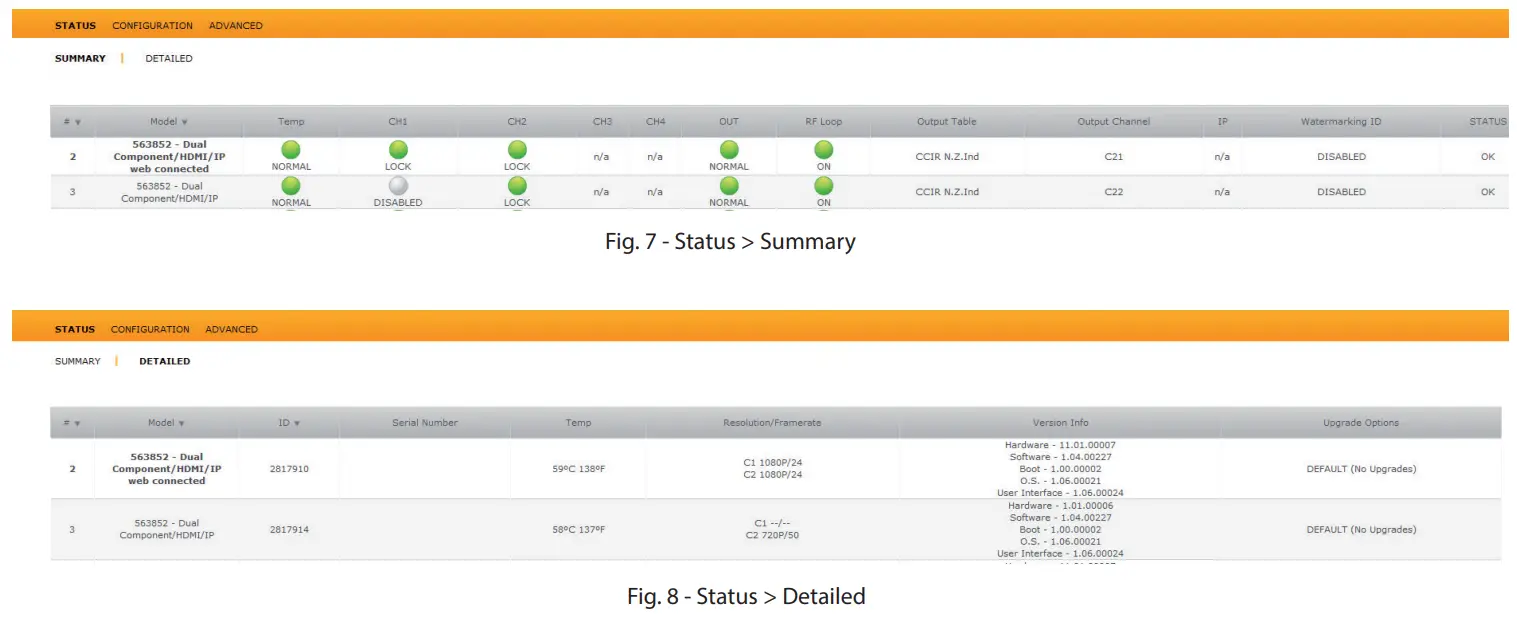Open CONFIGURATION menu in Fig. 8 top bar
The height and width of the screenshot is (622, 1517).
150,329
